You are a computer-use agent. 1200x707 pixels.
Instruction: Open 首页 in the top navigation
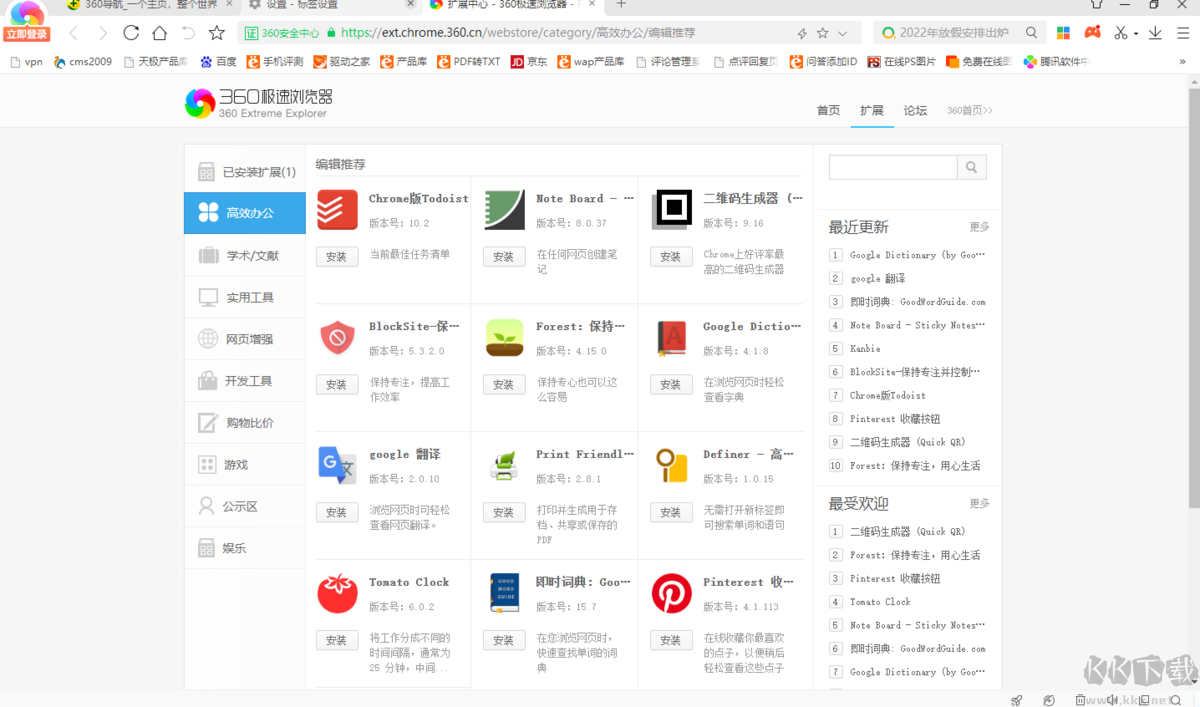coord(828,110)
